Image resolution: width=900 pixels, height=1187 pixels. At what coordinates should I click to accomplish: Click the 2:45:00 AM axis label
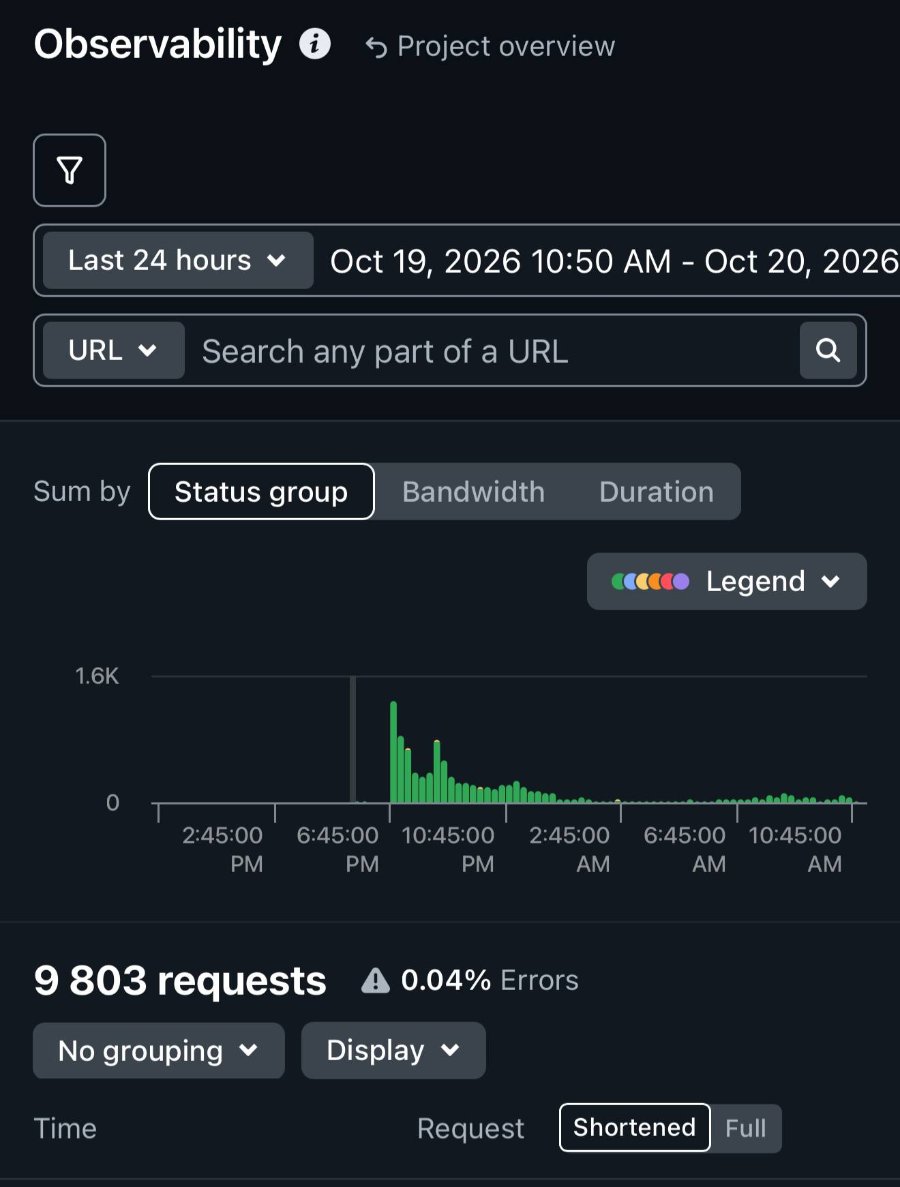click(x=569, y=849)
